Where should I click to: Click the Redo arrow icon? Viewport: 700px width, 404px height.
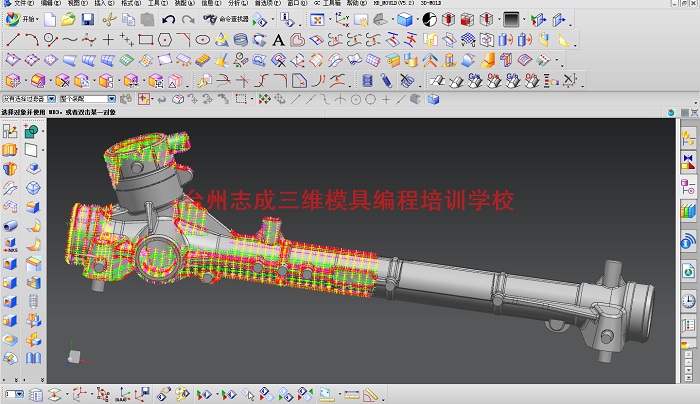[188, 20]
